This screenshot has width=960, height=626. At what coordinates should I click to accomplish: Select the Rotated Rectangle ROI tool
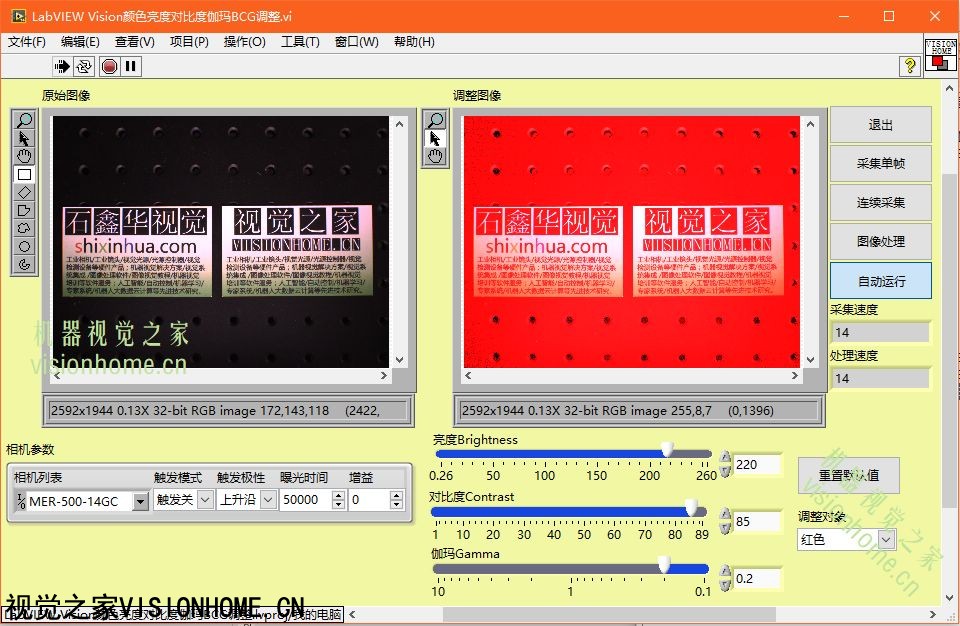coord(24,192)
